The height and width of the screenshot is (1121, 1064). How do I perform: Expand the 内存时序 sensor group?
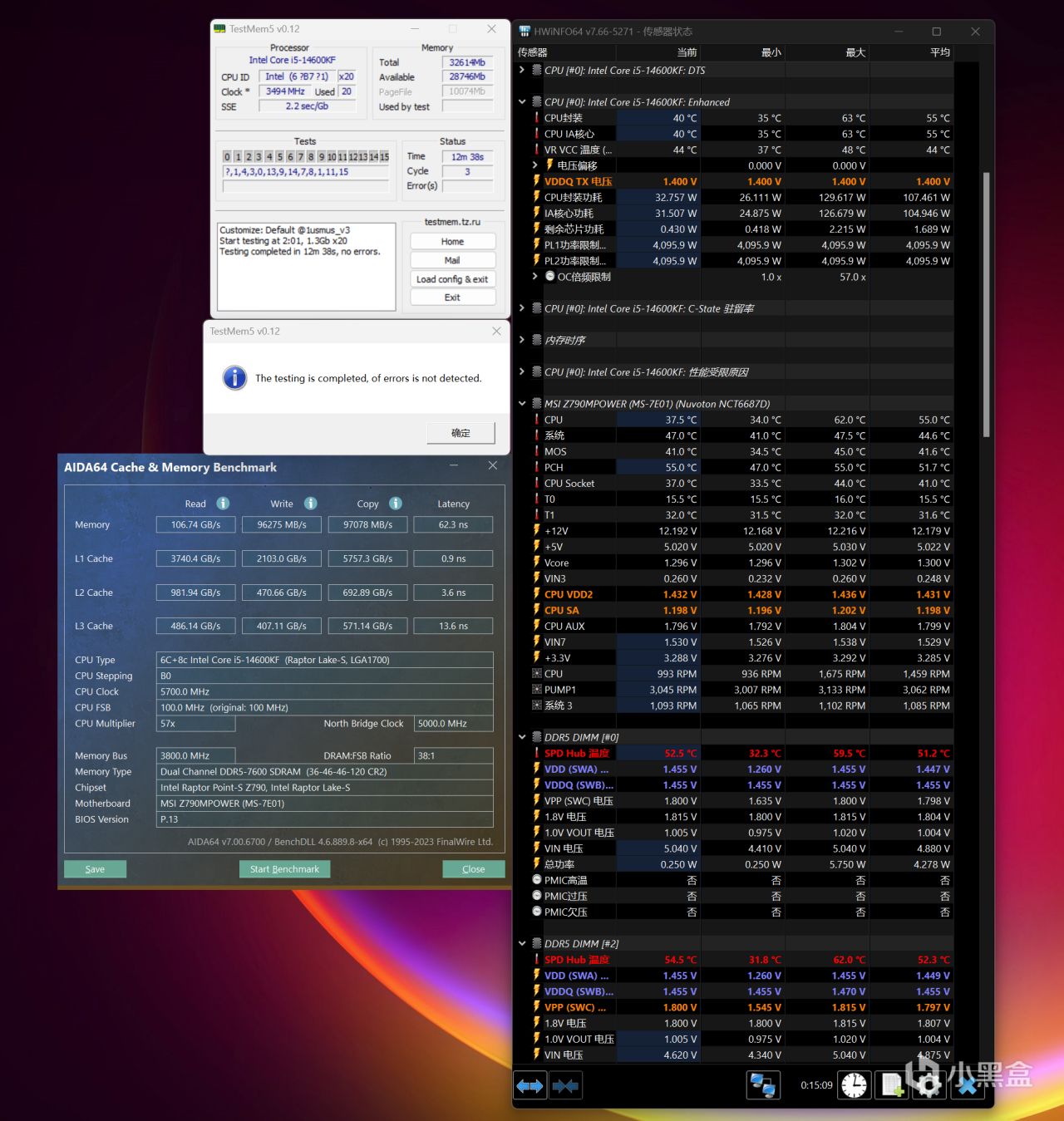pyautogui.click(x=522, y=340)
